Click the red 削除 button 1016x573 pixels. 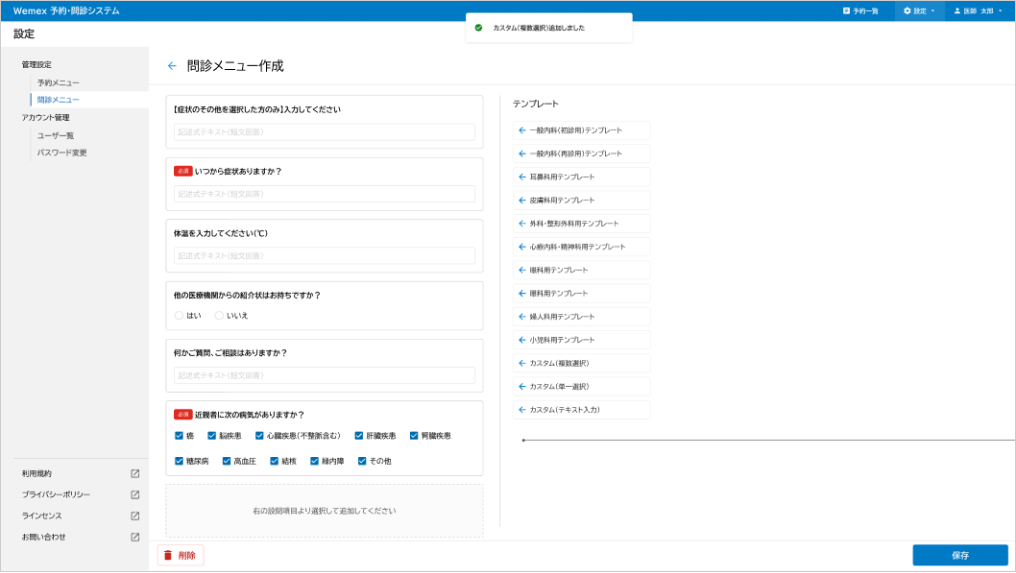coord(180,555)
